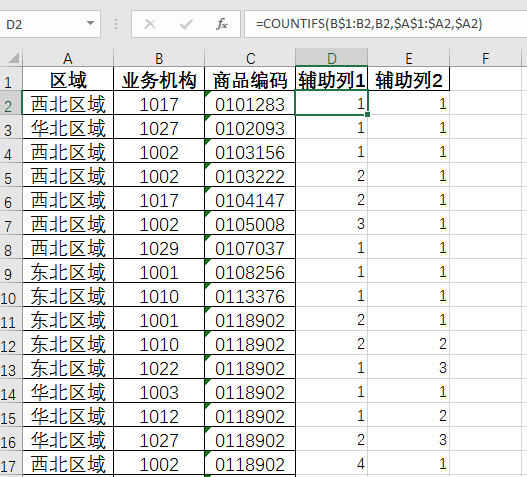This screenshot has height=477, width=527.
Task: Click 西北区域 in row 17
Action: point(68,464)
